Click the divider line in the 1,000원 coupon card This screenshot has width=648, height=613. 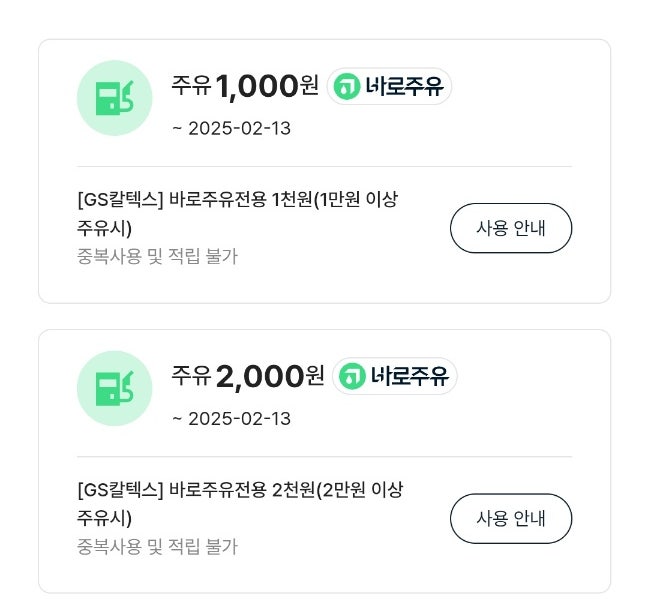[x=324, y=166]
